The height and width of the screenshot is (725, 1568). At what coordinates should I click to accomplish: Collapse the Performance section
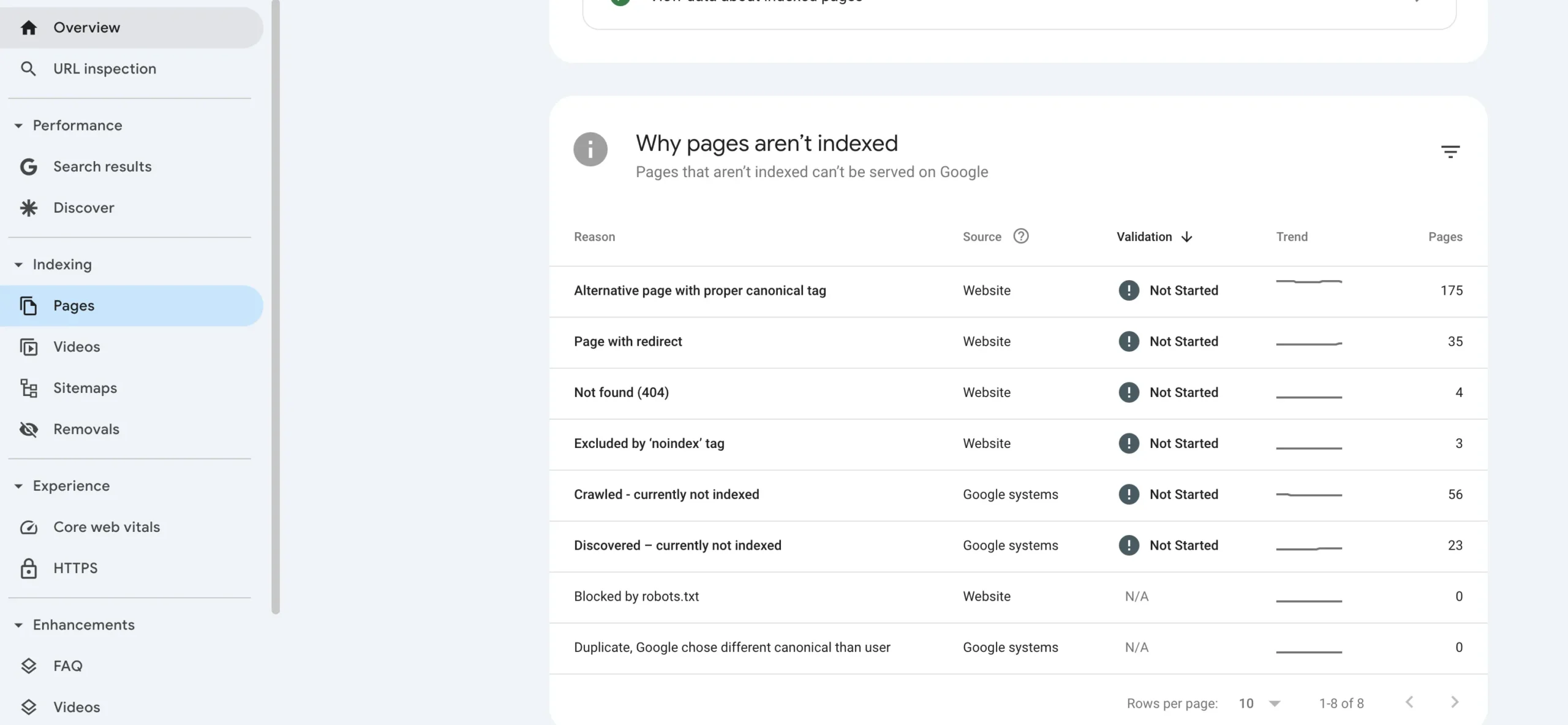(x=18, y=126)
